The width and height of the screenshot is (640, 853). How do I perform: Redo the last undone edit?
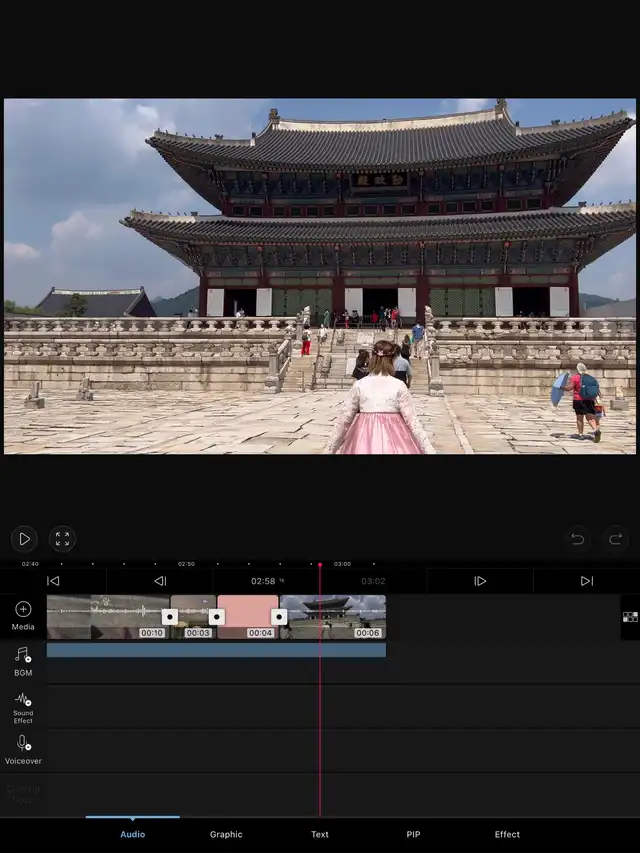616,539
